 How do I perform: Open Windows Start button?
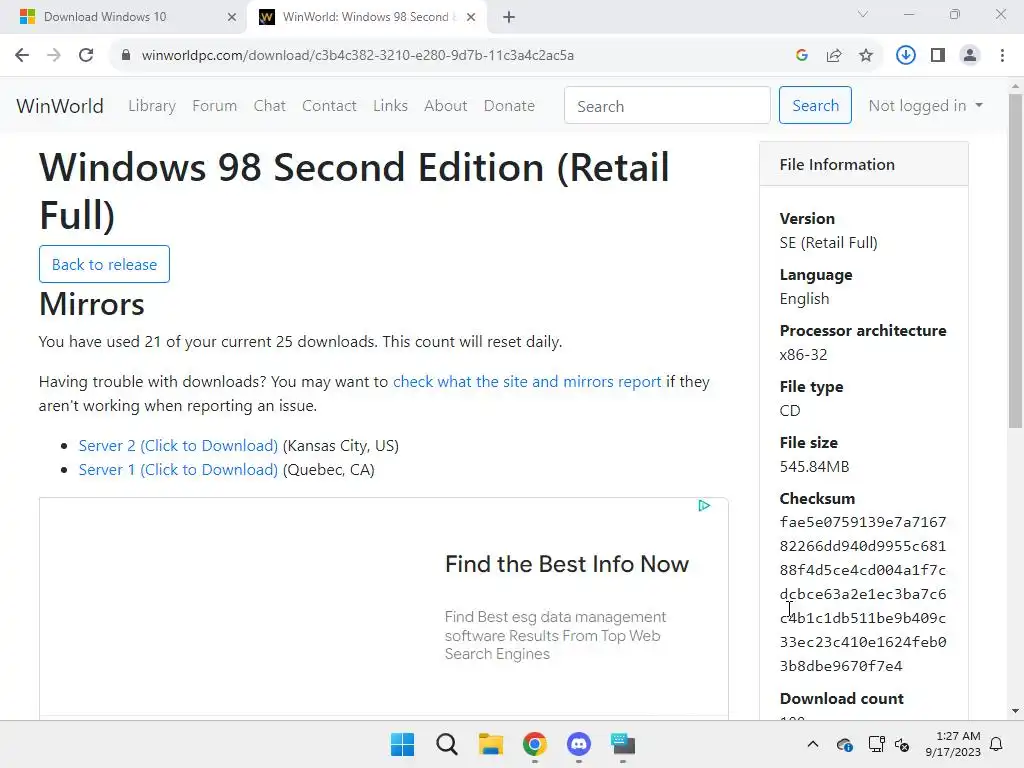(x=402, y=744)
